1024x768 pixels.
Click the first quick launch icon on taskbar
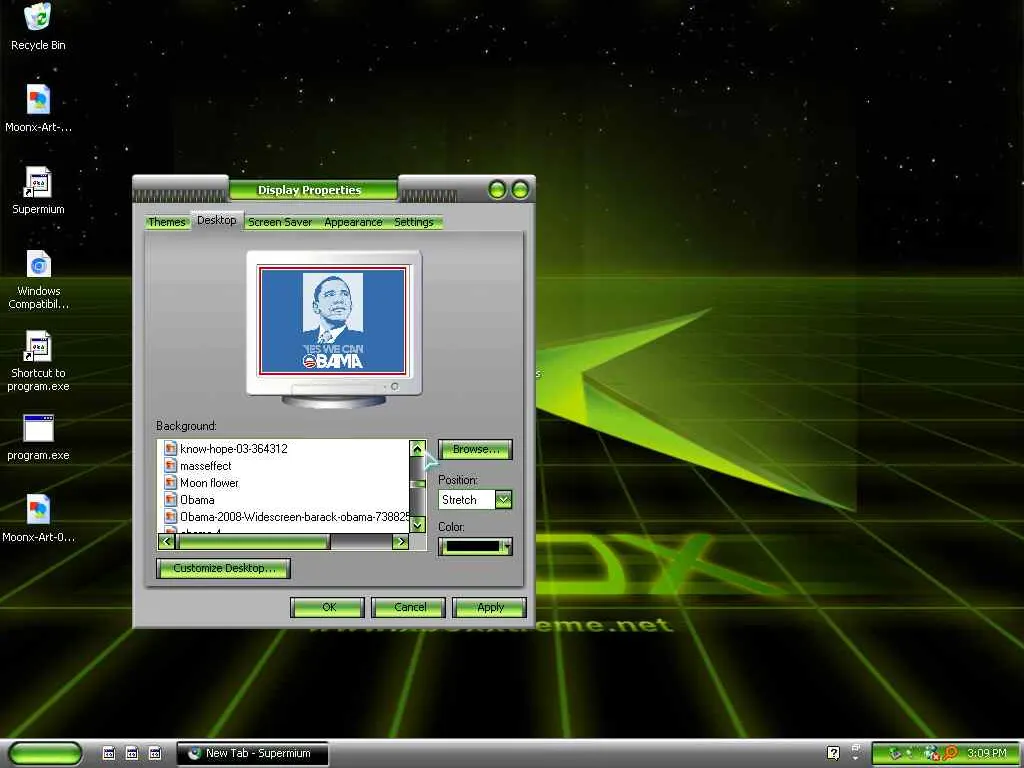pyautogui.click(x=109, y=753)
